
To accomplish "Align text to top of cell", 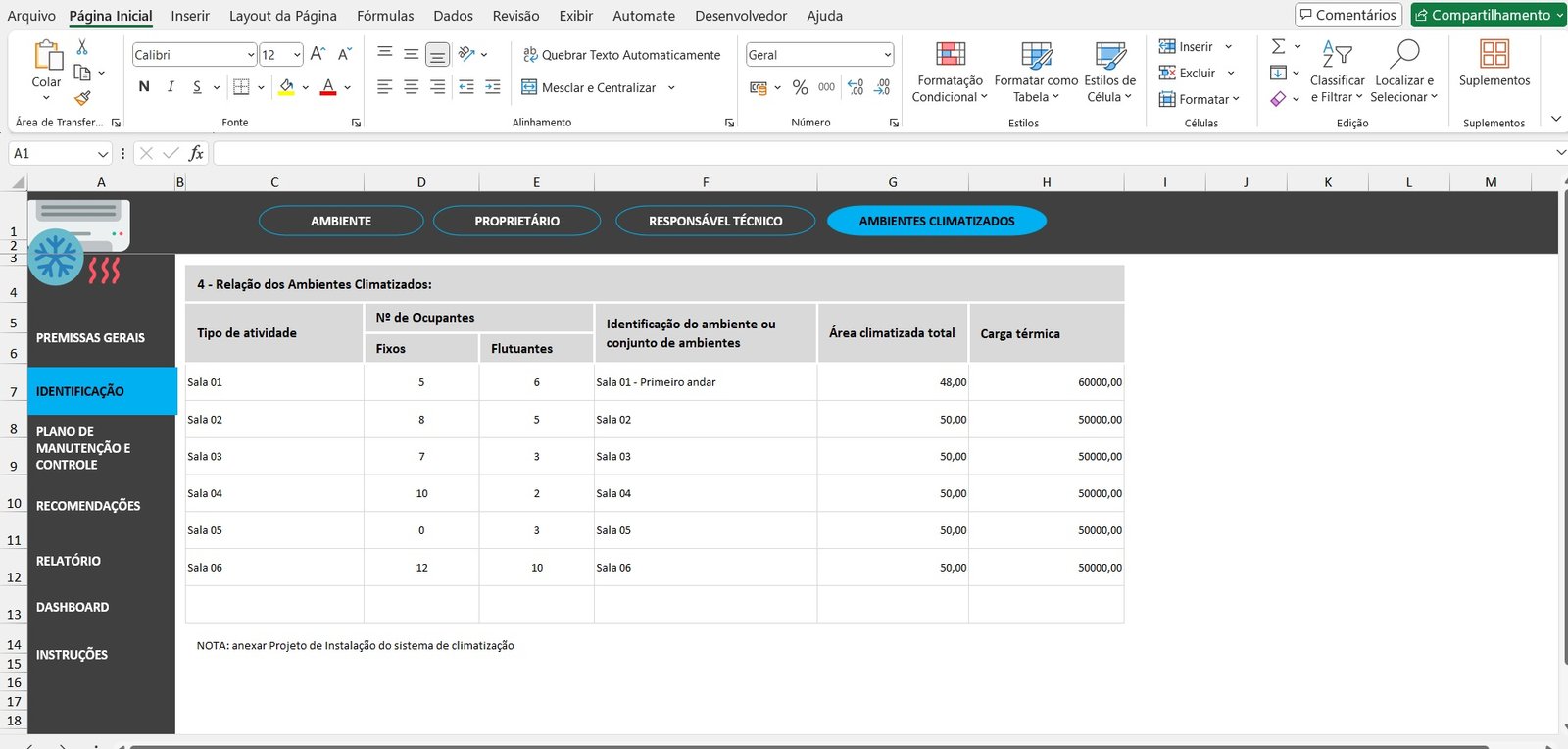I will [385, 54].
